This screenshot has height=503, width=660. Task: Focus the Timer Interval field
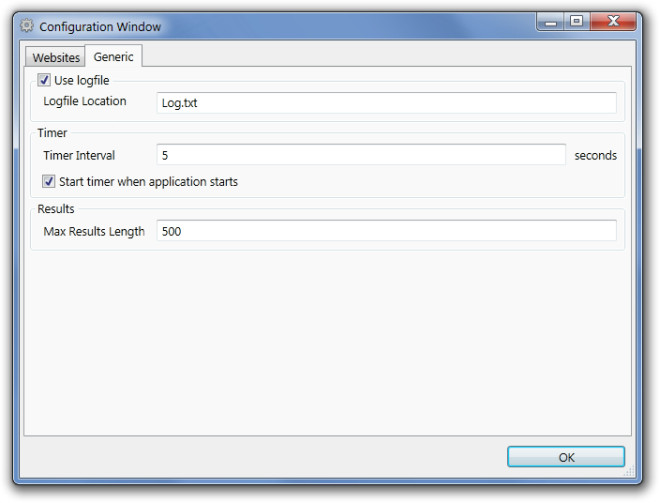coord(361,155)
